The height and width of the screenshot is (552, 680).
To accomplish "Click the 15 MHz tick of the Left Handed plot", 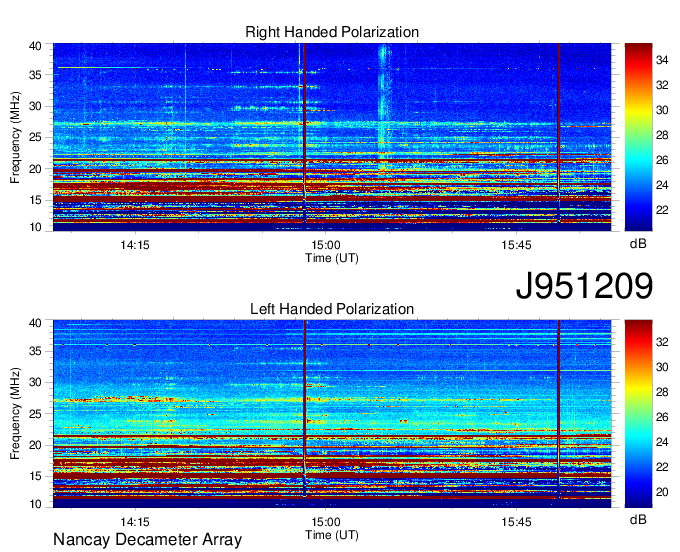I will (35, 476).
